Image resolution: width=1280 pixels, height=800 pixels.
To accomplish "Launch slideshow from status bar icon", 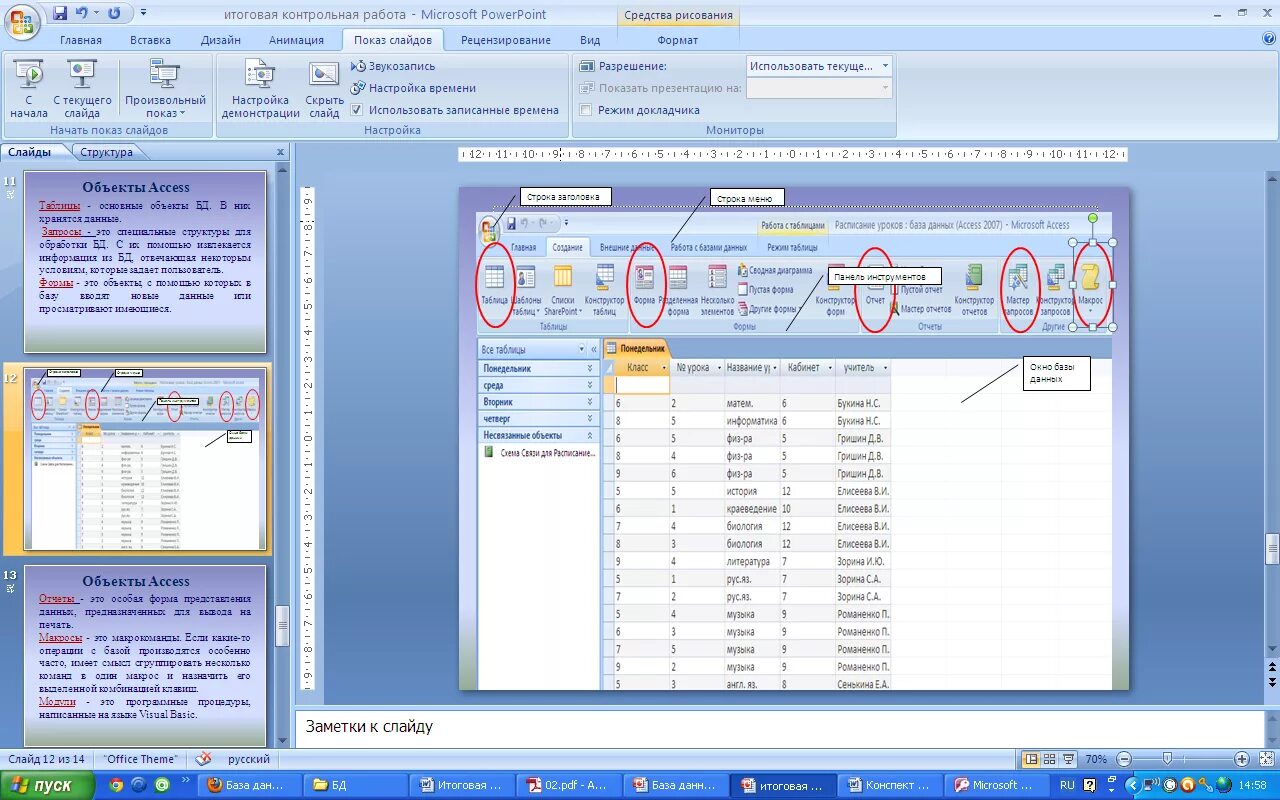I will 1068,759.
